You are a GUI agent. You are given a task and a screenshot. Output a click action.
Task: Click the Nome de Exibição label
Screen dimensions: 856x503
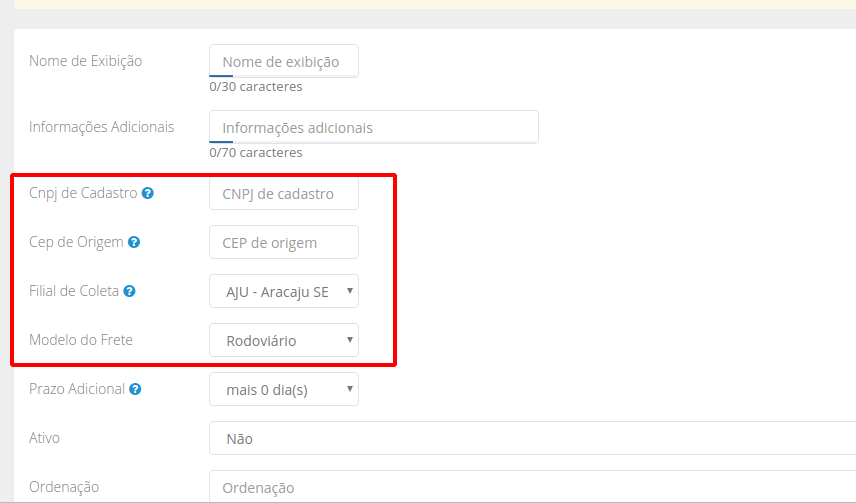pyautogui.click(x=86, y=61)
